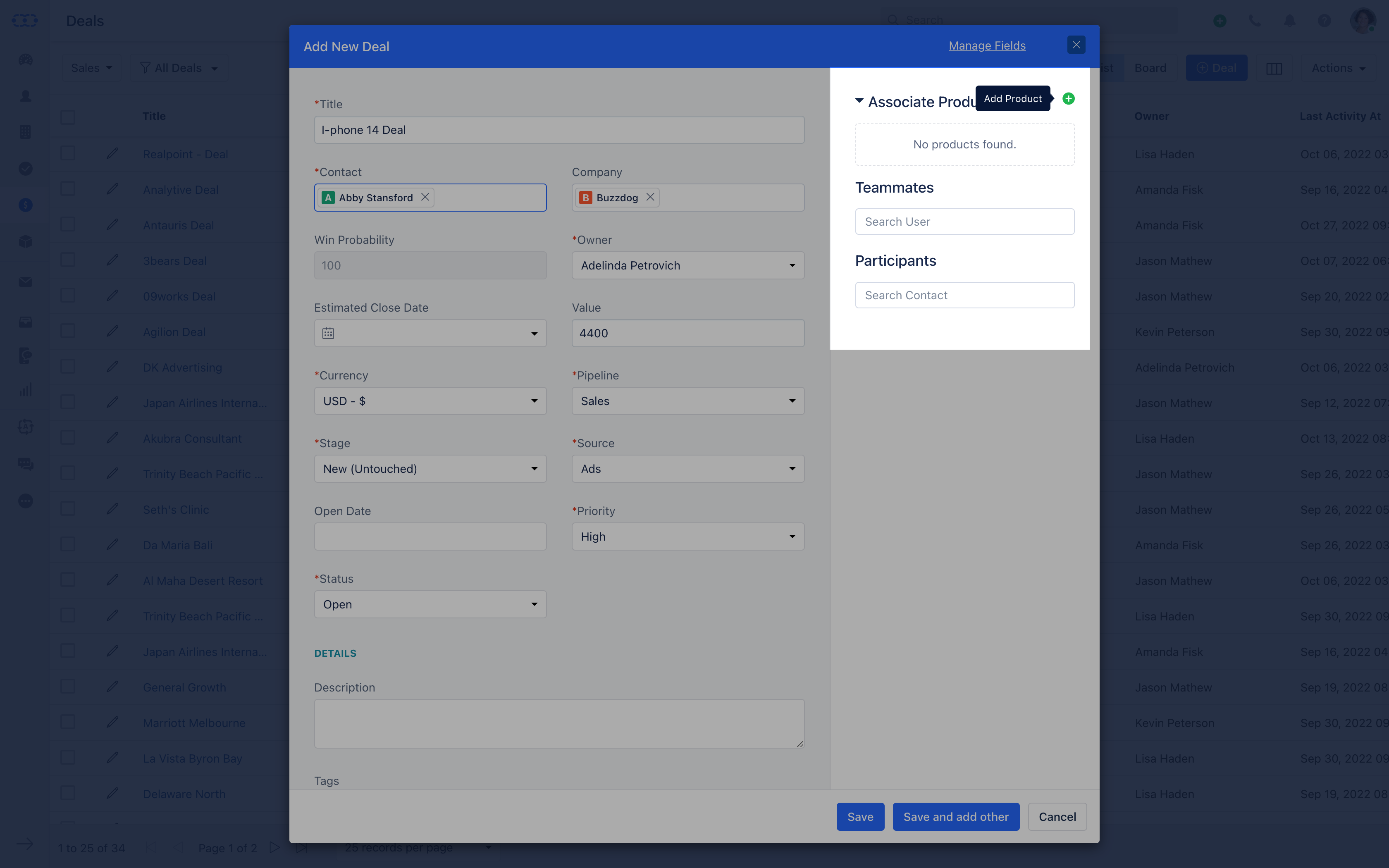Click the phone icon in top bar
This screenshot has height=868, width=1389.
pos(1255,21)
